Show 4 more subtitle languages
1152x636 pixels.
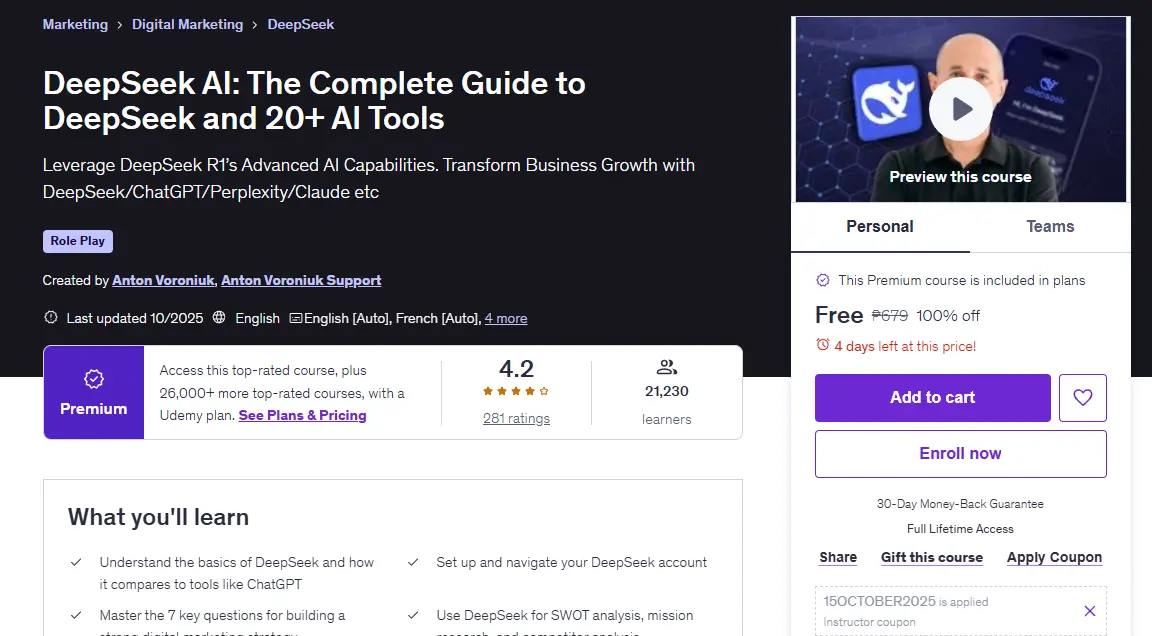click(x=505, y=318)
